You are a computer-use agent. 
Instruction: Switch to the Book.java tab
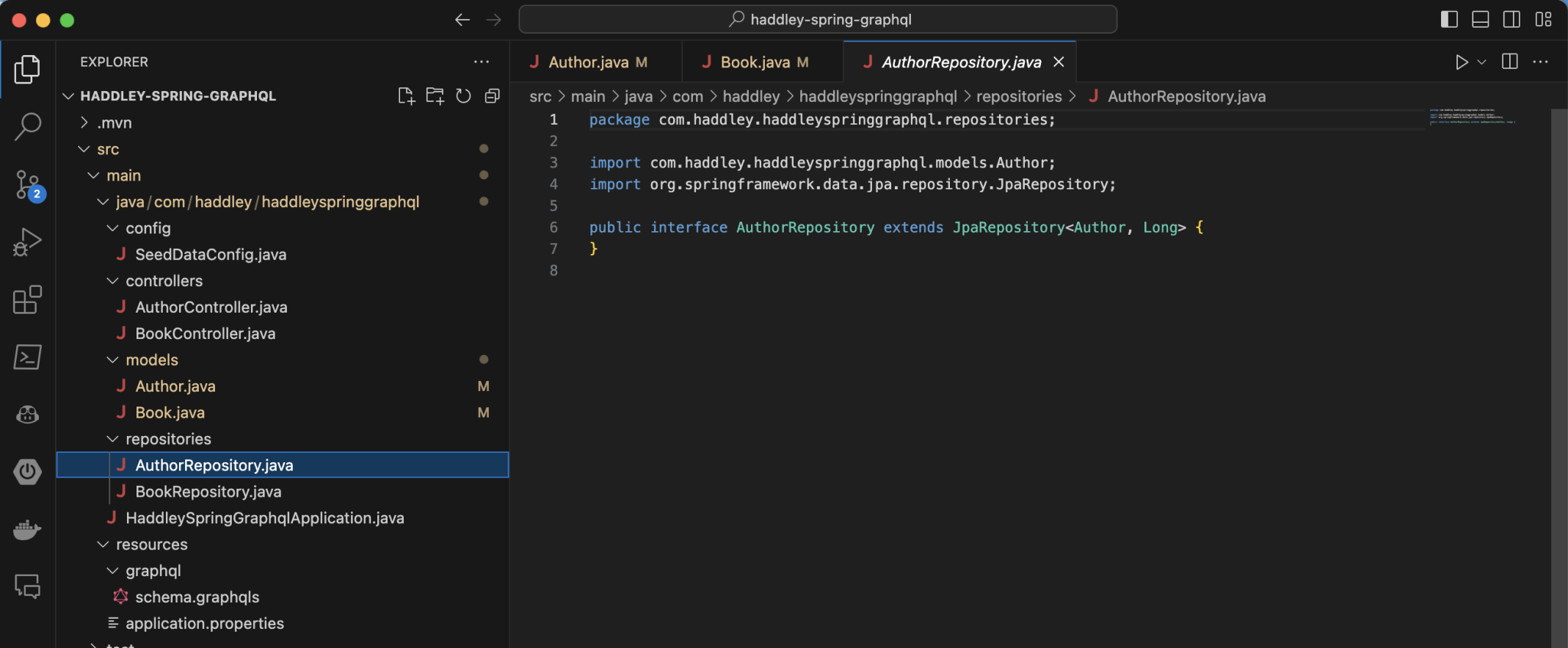coord(755,62)
